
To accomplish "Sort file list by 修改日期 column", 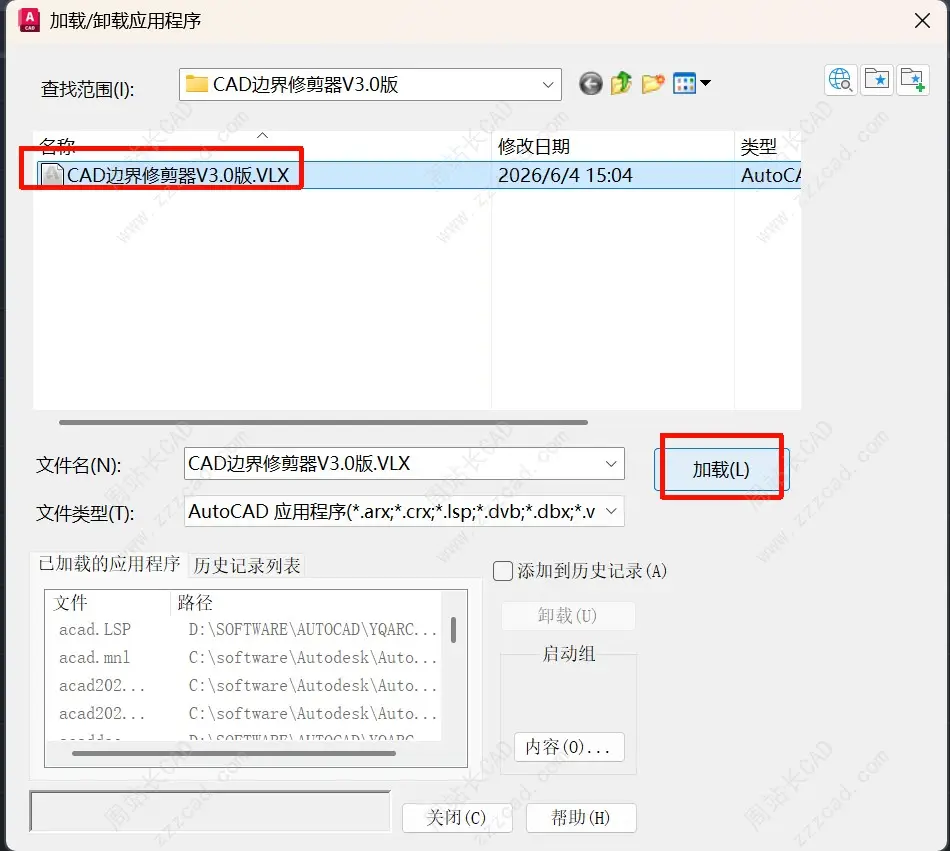I will 613,146.
